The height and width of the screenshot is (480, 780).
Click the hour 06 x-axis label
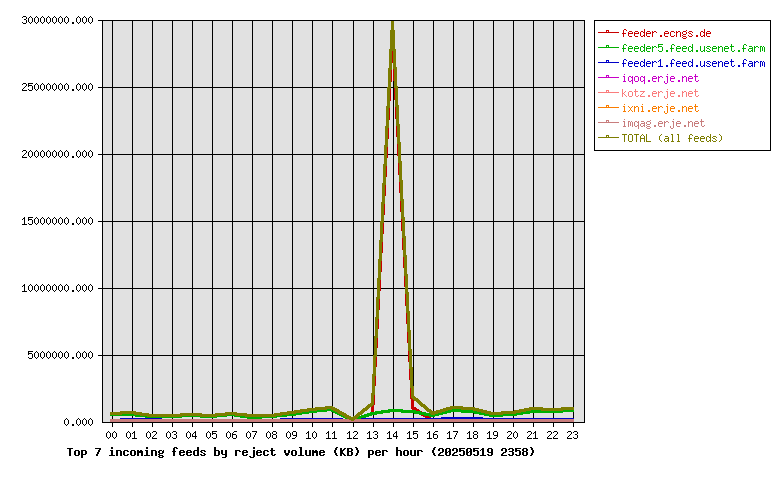(x=231, y=435)
